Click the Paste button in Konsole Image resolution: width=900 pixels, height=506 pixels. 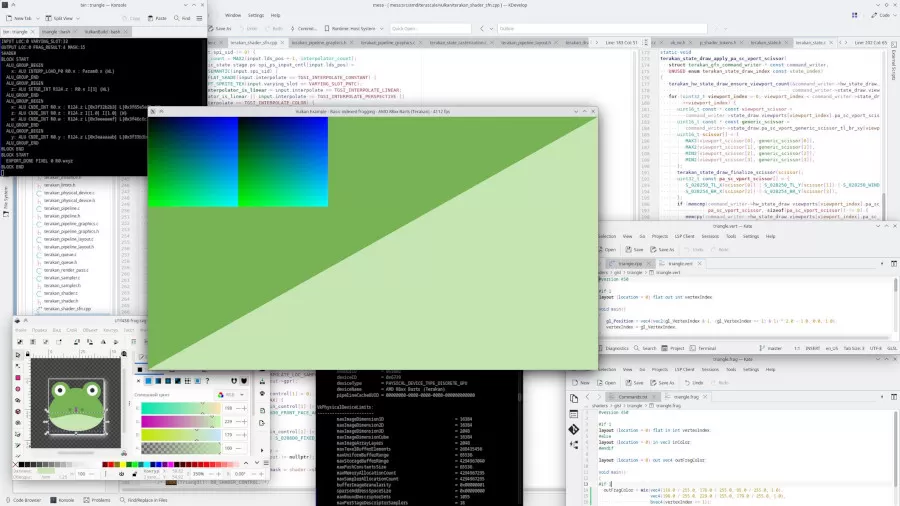coord(158,18)
